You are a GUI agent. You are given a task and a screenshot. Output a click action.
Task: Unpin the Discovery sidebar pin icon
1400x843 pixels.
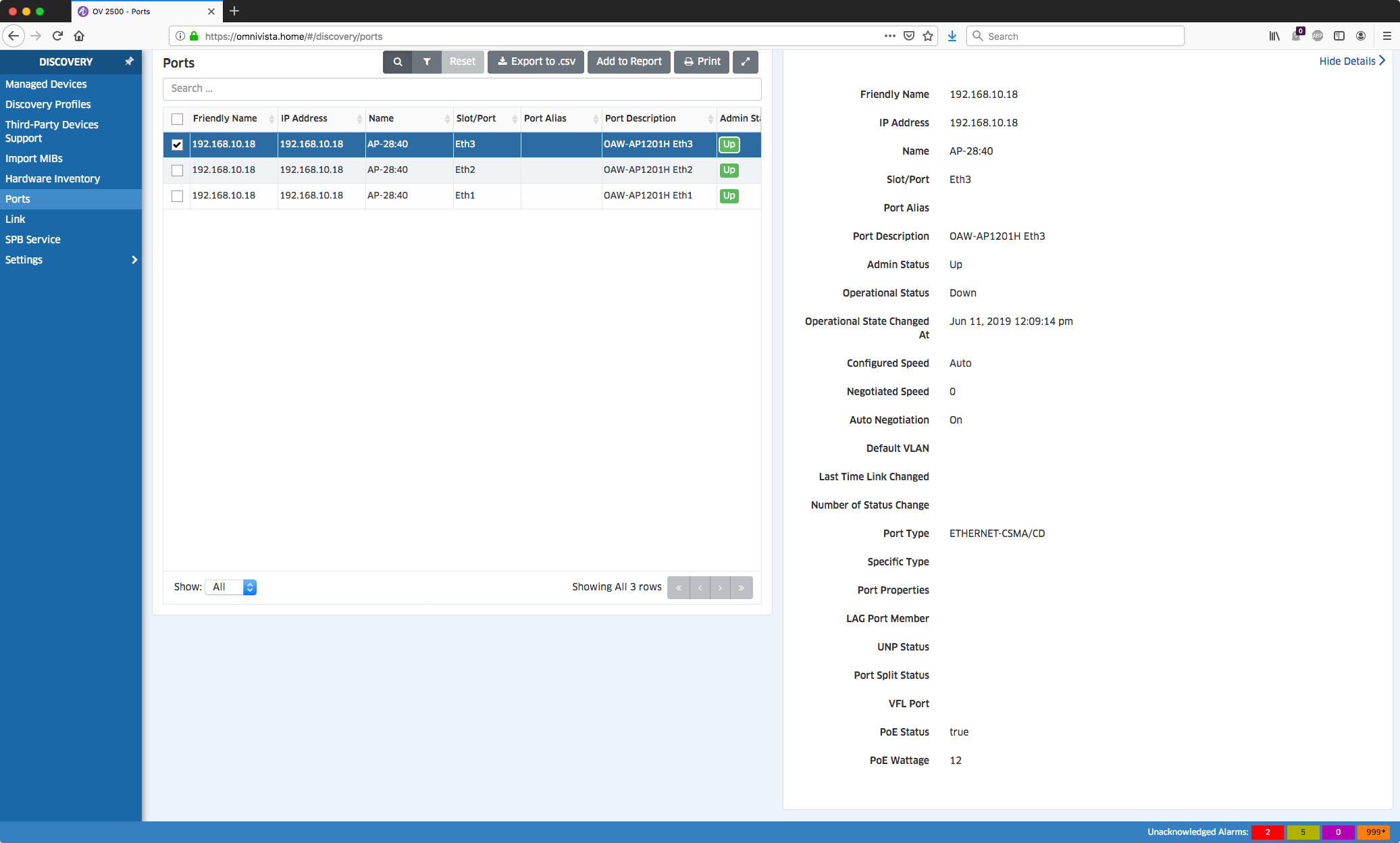pos(129,61)
